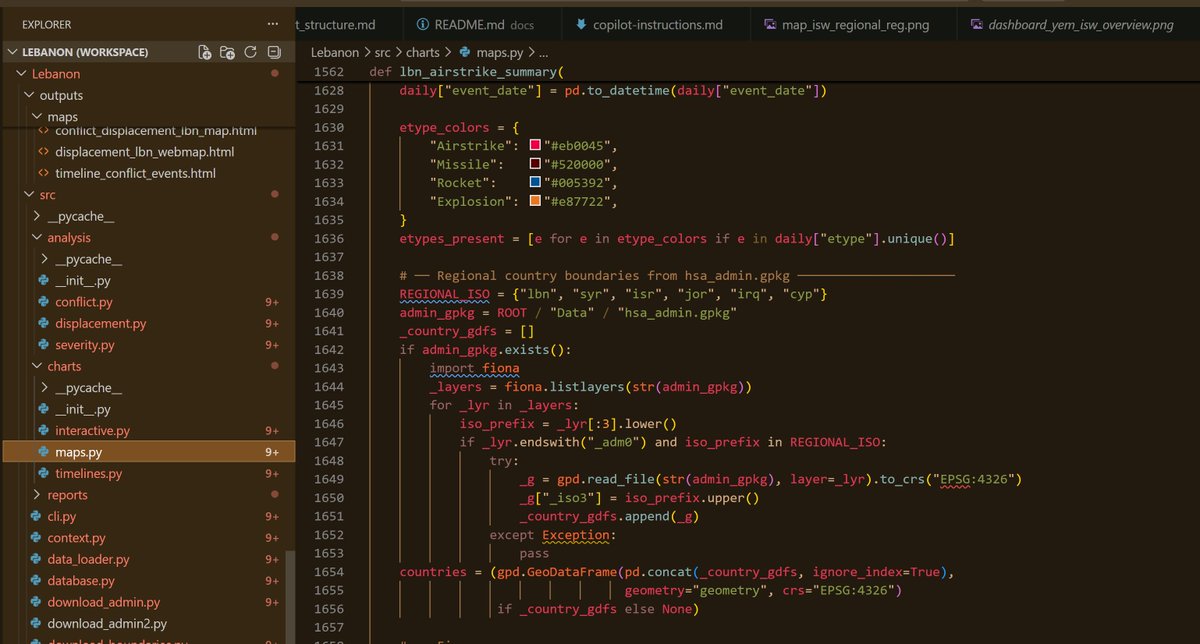The image size is (1200, 644).
Task: Click the 'import fiona' code text
Action: 474,368
